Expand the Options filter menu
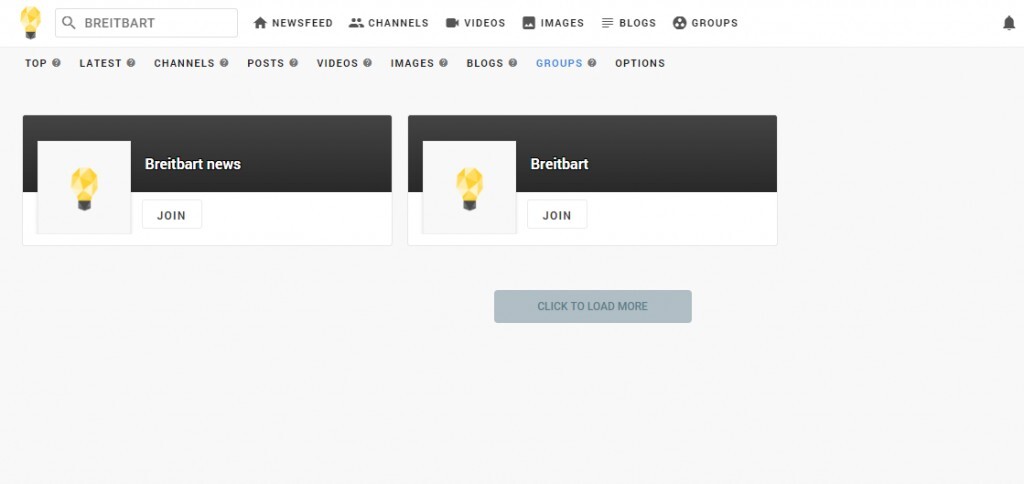1024x484 pixels. [640, 63]
